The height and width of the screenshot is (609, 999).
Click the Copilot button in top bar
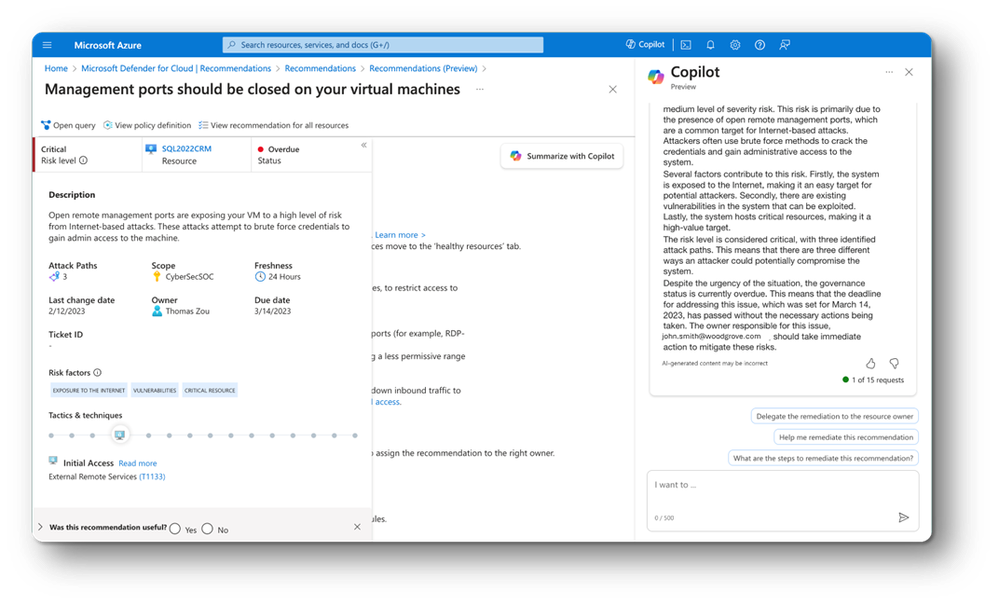(x=645, y=45)
